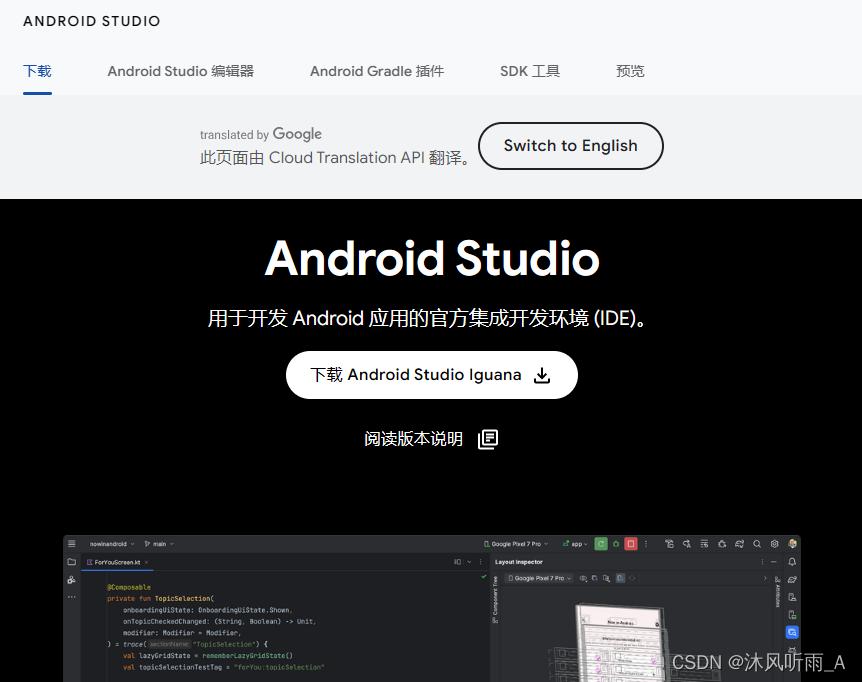Open the 阅读版本说明 release notes link

pyautogui.click(x=413, y=439)
